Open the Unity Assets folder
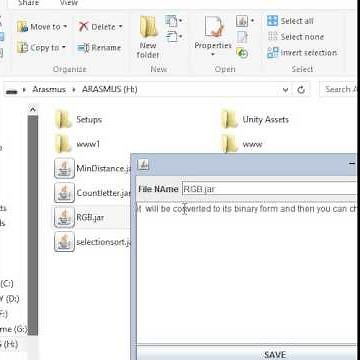The width and height of the screenshot is (360, 360). 255,120
